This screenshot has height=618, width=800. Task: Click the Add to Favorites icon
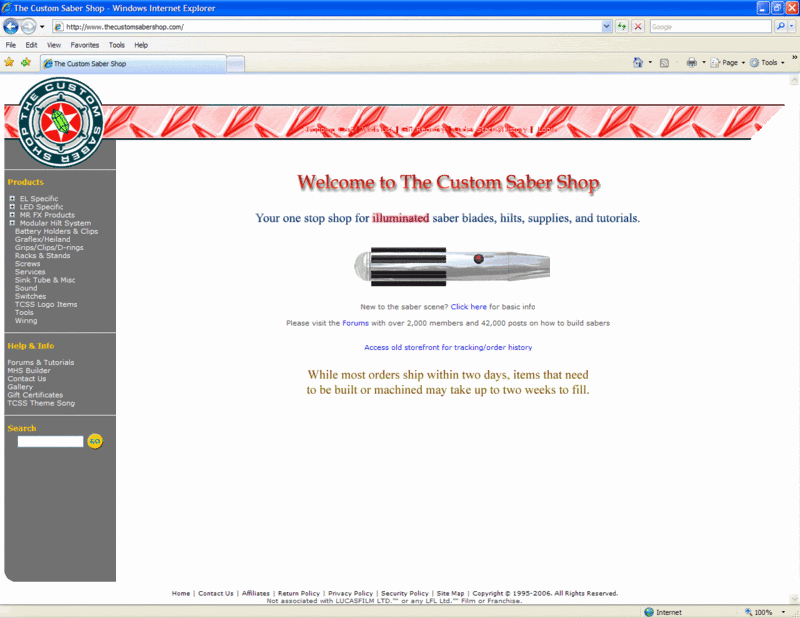click(x=26, y=62)
